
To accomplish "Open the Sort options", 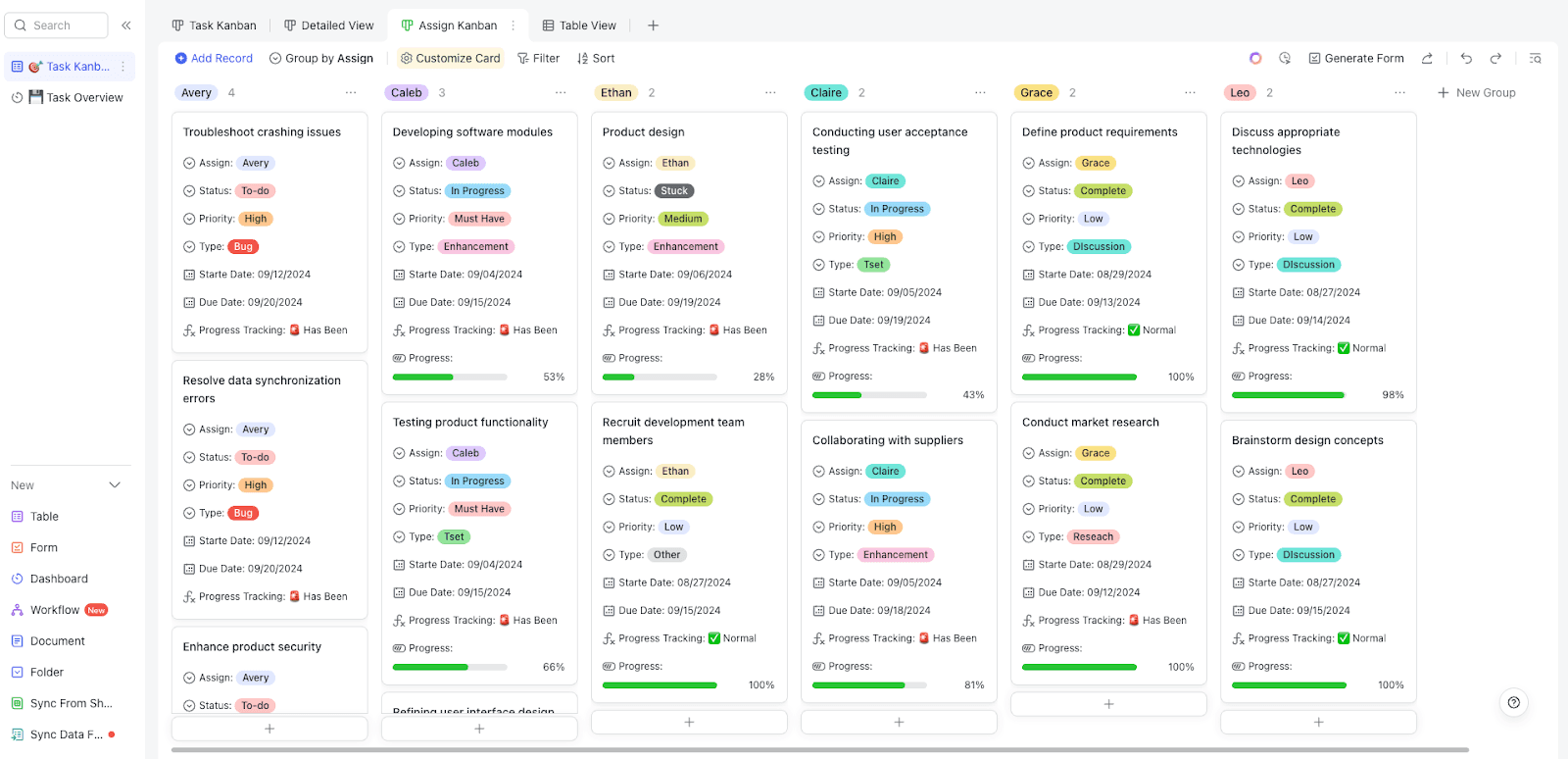I will [596, 59].
